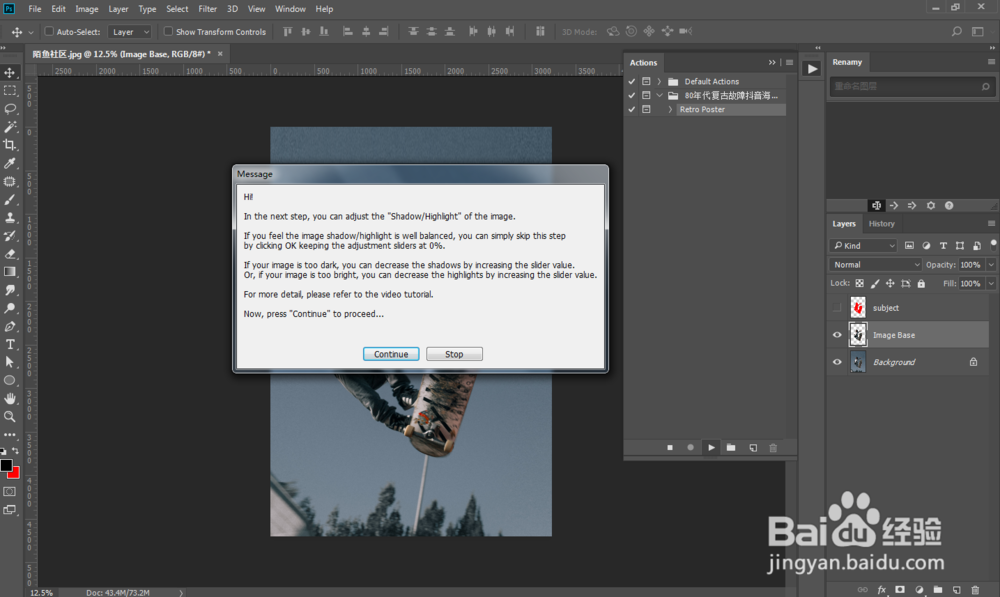Viewport: 1000px width, 597px height.
Task: Toggle lock all for layer
Action: (921, 283)
